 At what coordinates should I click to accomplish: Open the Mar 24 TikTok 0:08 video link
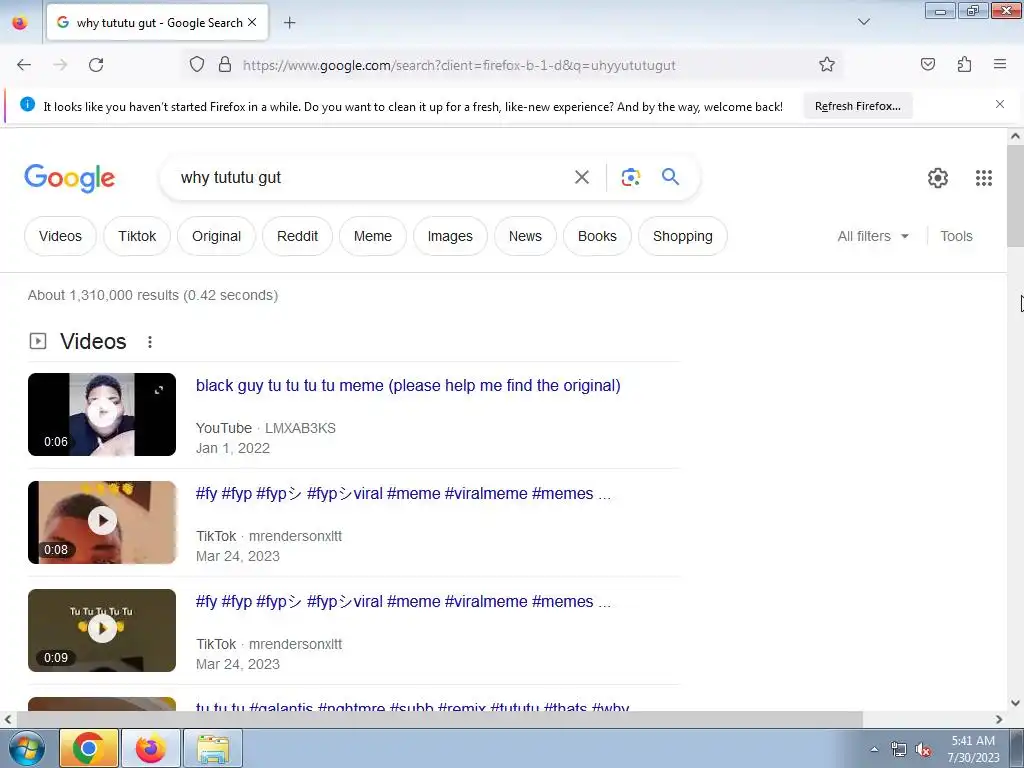[403, 494]
